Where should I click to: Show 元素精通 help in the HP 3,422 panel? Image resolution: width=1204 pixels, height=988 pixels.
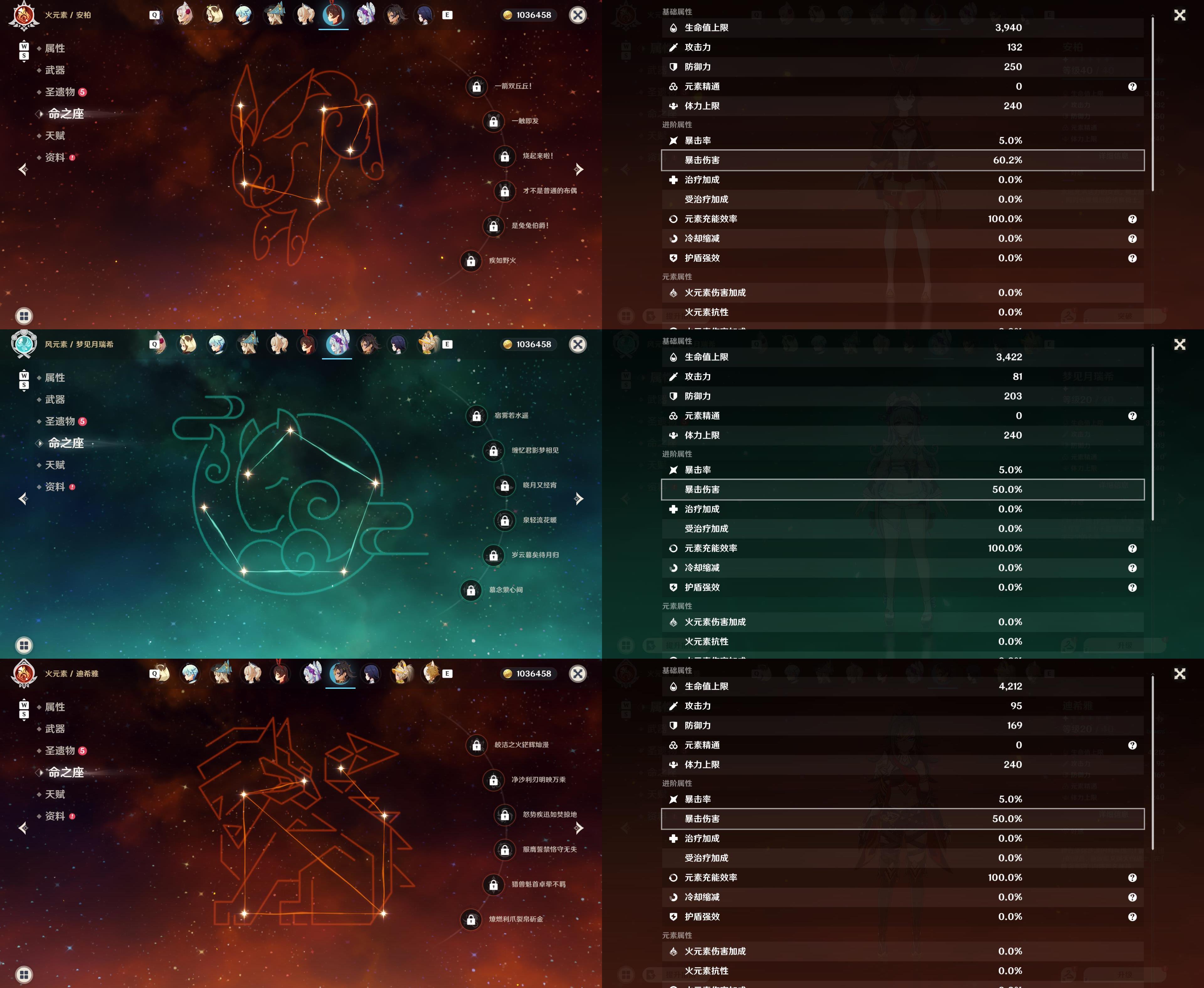1132,416
